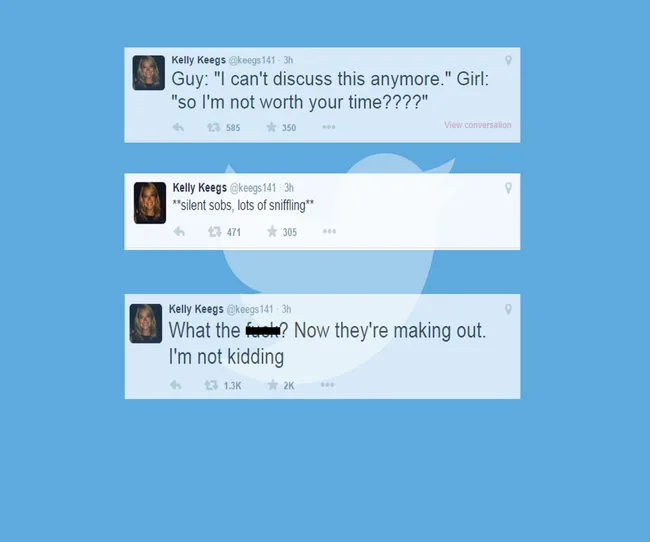Click location pin on "silent sobs" tweet
The height and width of the screenshot is (542, 650).
click(x=508, y=188)
